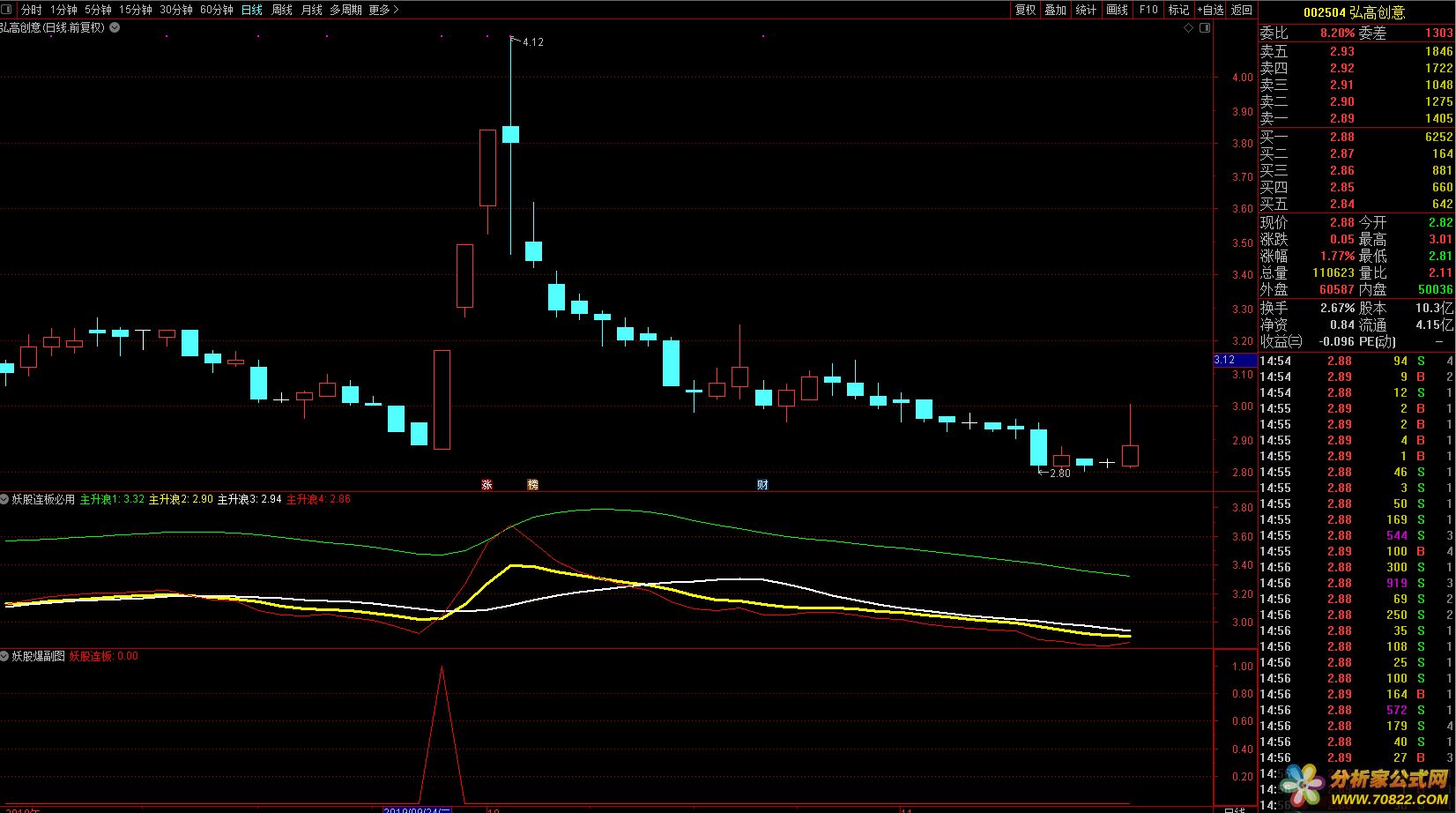Switch to 1分钟 period

click(x=63, y=10)
